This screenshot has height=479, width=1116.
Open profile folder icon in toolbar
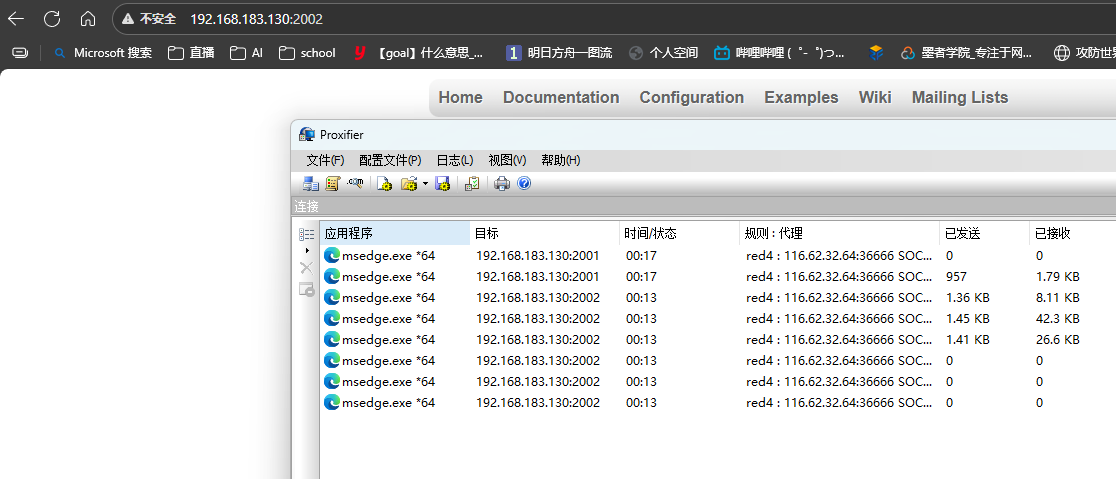point(409,184)
